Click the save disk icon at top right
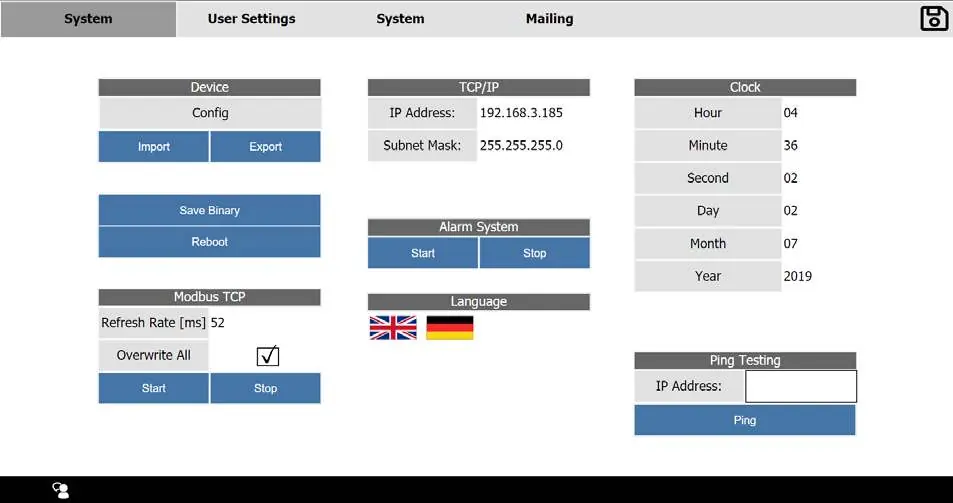The width and height of the screenshot is (953, 503). 934,18
